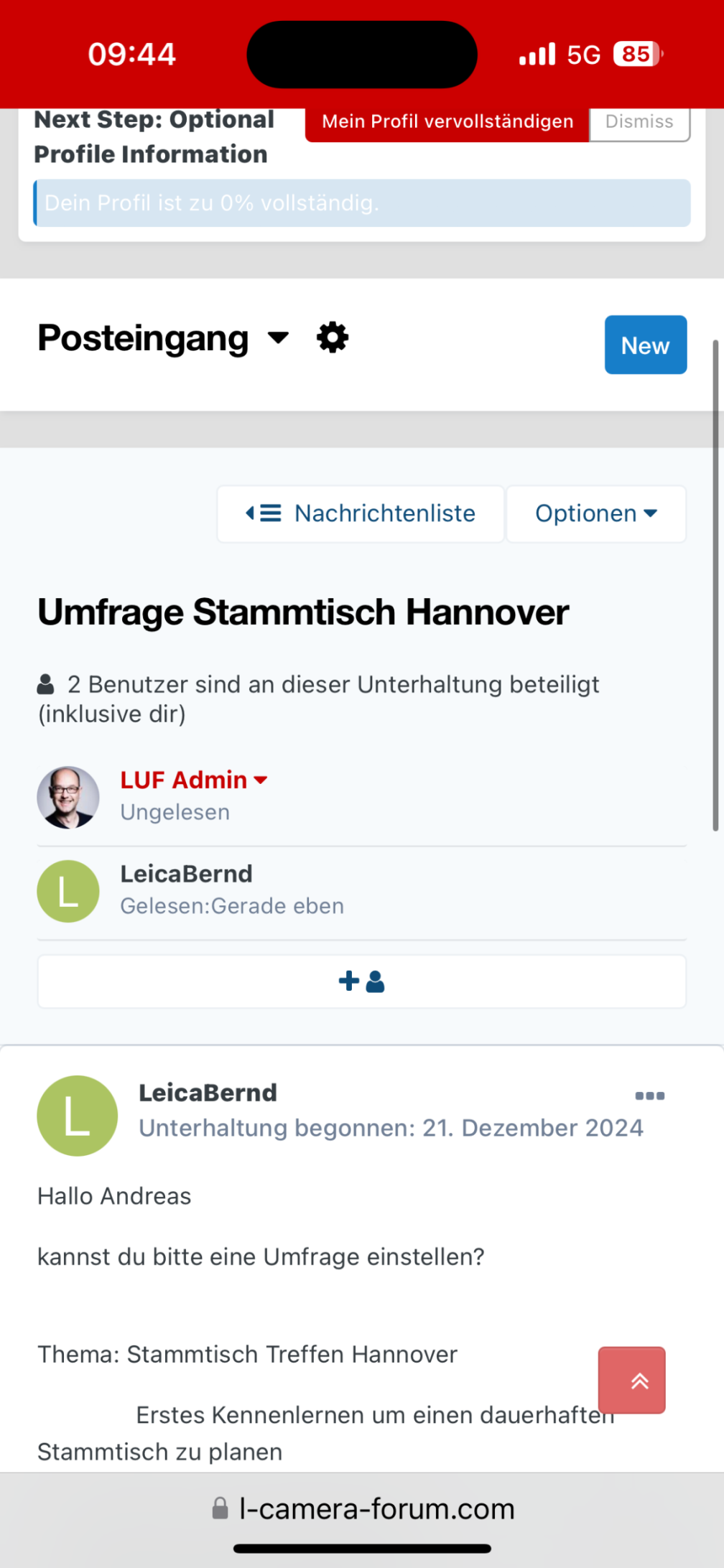
Task: Click New message button
Action: [645, 345]
